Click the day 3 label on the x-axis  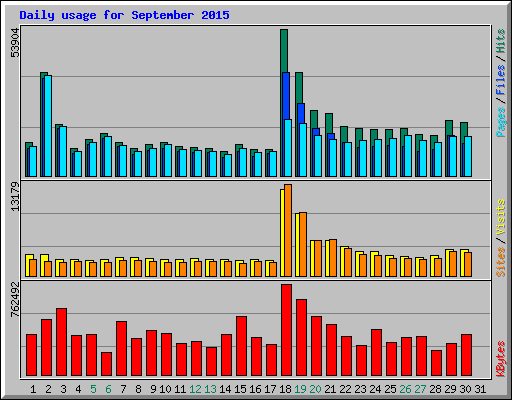[x=63, y=389]
